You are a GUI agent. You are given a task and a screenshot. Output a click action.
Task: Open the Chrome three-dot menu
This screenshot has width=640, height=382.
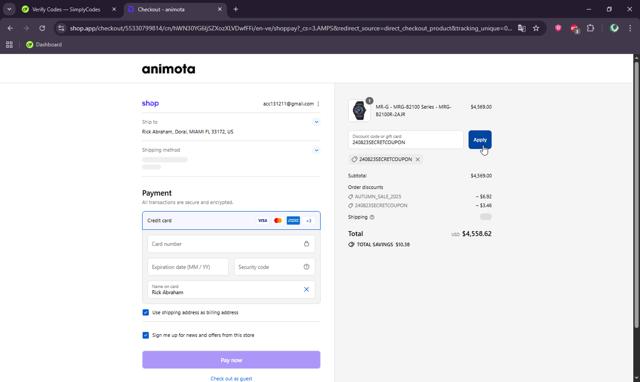[630, 28]
